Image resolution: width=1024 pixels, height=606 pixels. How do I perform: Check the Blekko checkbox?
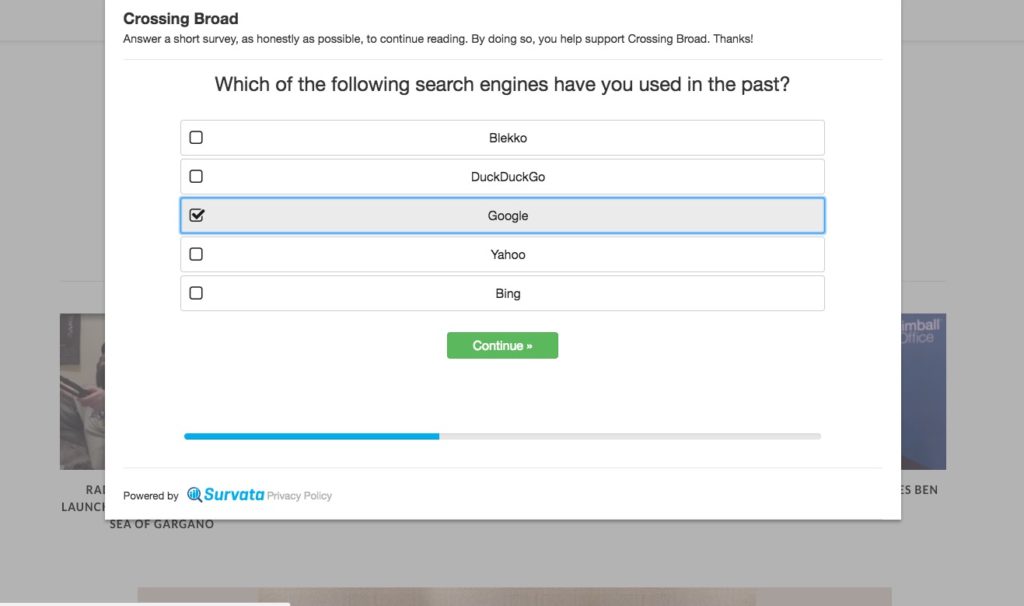point(196,138)
